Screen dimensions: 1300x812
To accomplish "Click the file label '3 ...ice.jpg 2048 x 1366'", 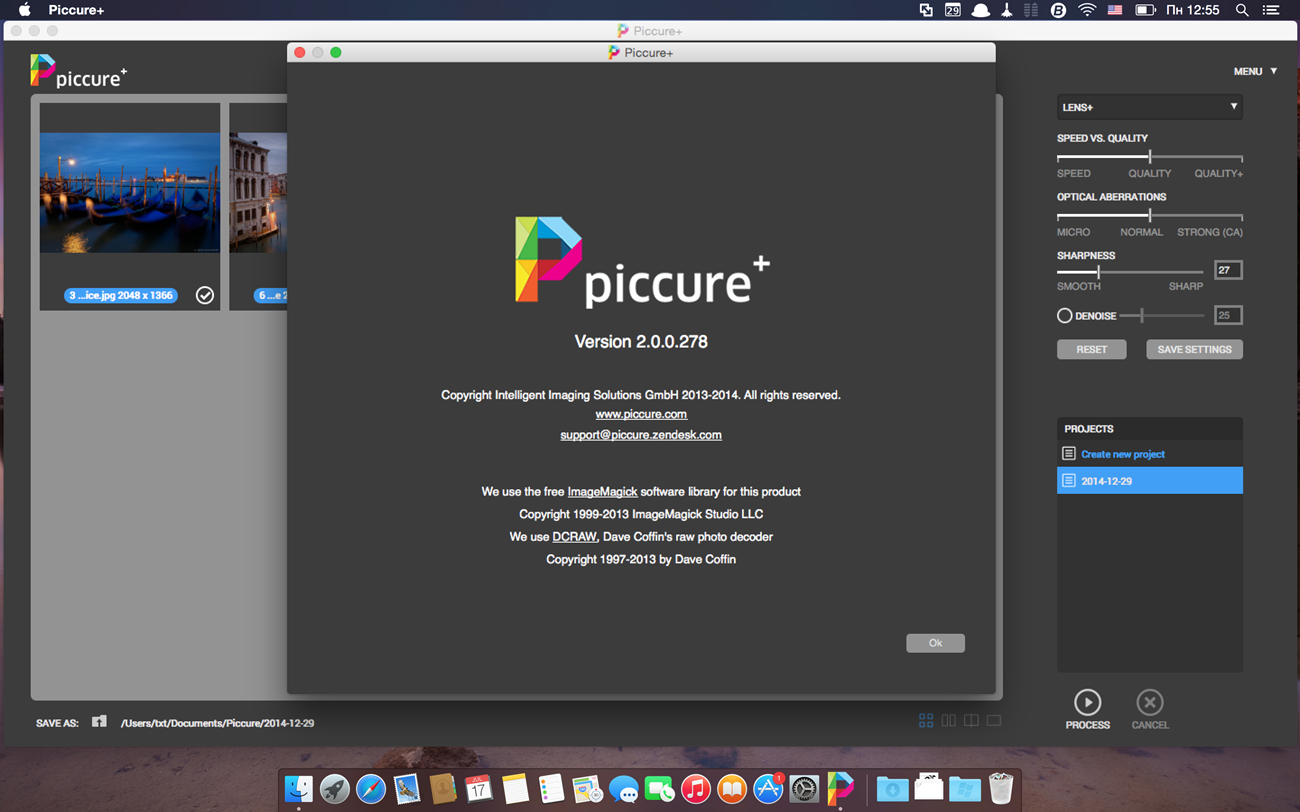I will [x=121, y=295].
